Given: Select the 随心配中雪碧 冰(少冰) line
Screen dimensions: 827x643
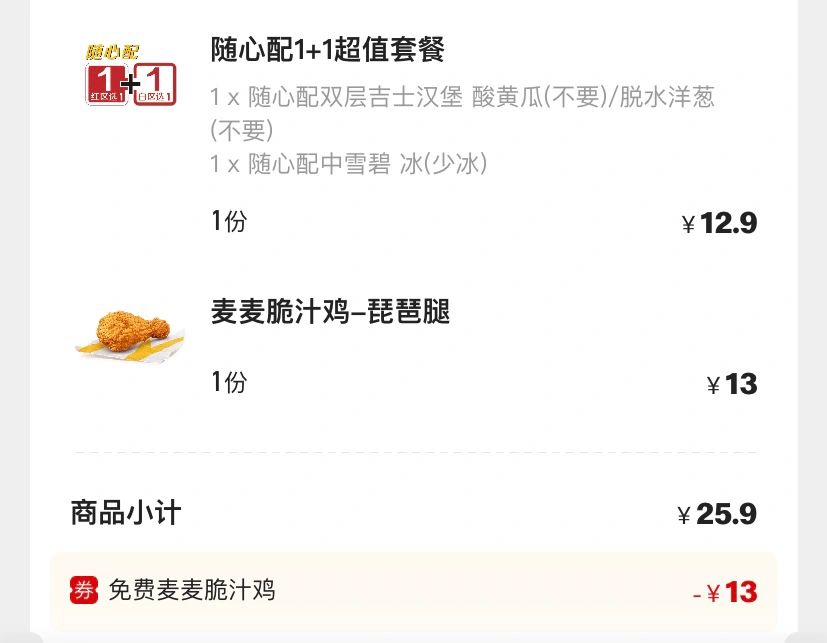Looking at the screenshot, I should point(349,164).
